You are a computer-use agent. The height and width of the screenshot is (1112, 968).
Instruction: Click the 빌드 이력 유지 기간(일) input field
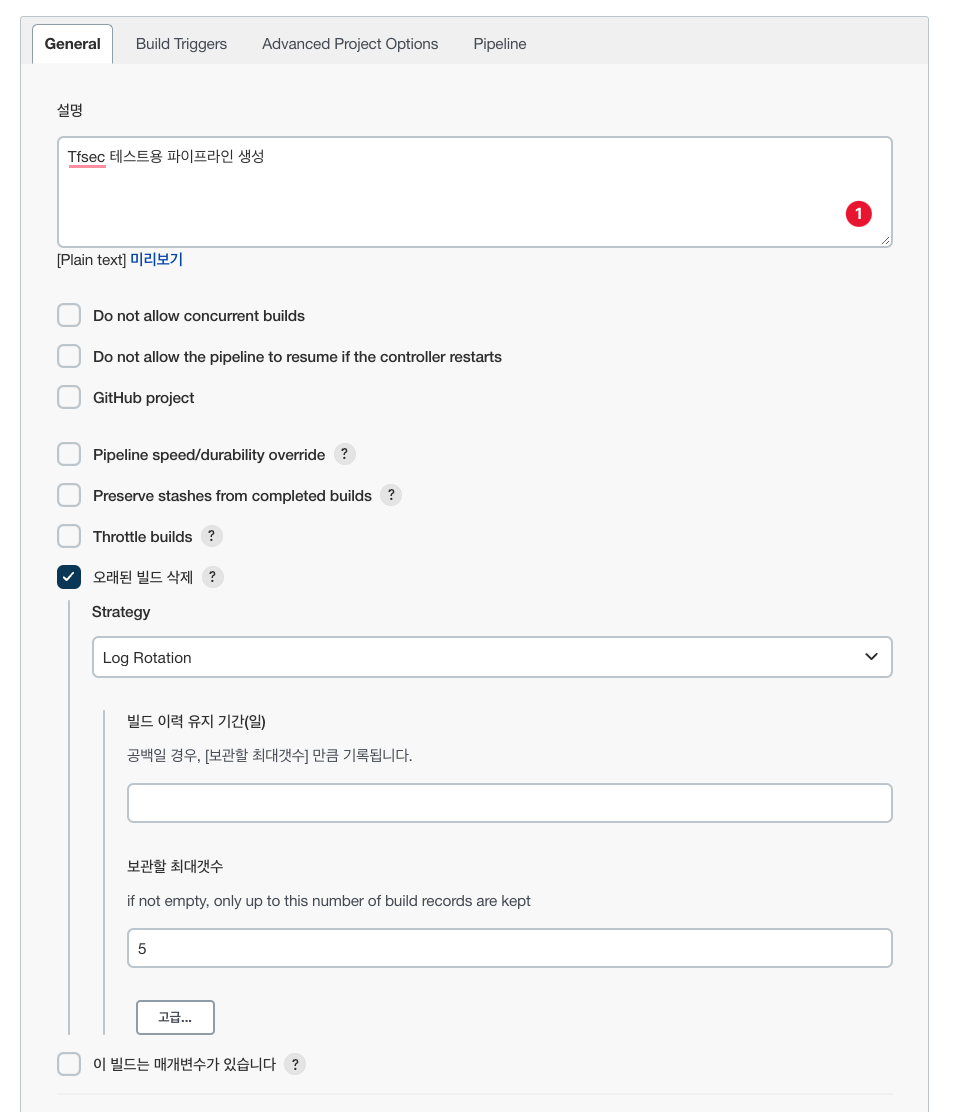click(x=509, y=803)
